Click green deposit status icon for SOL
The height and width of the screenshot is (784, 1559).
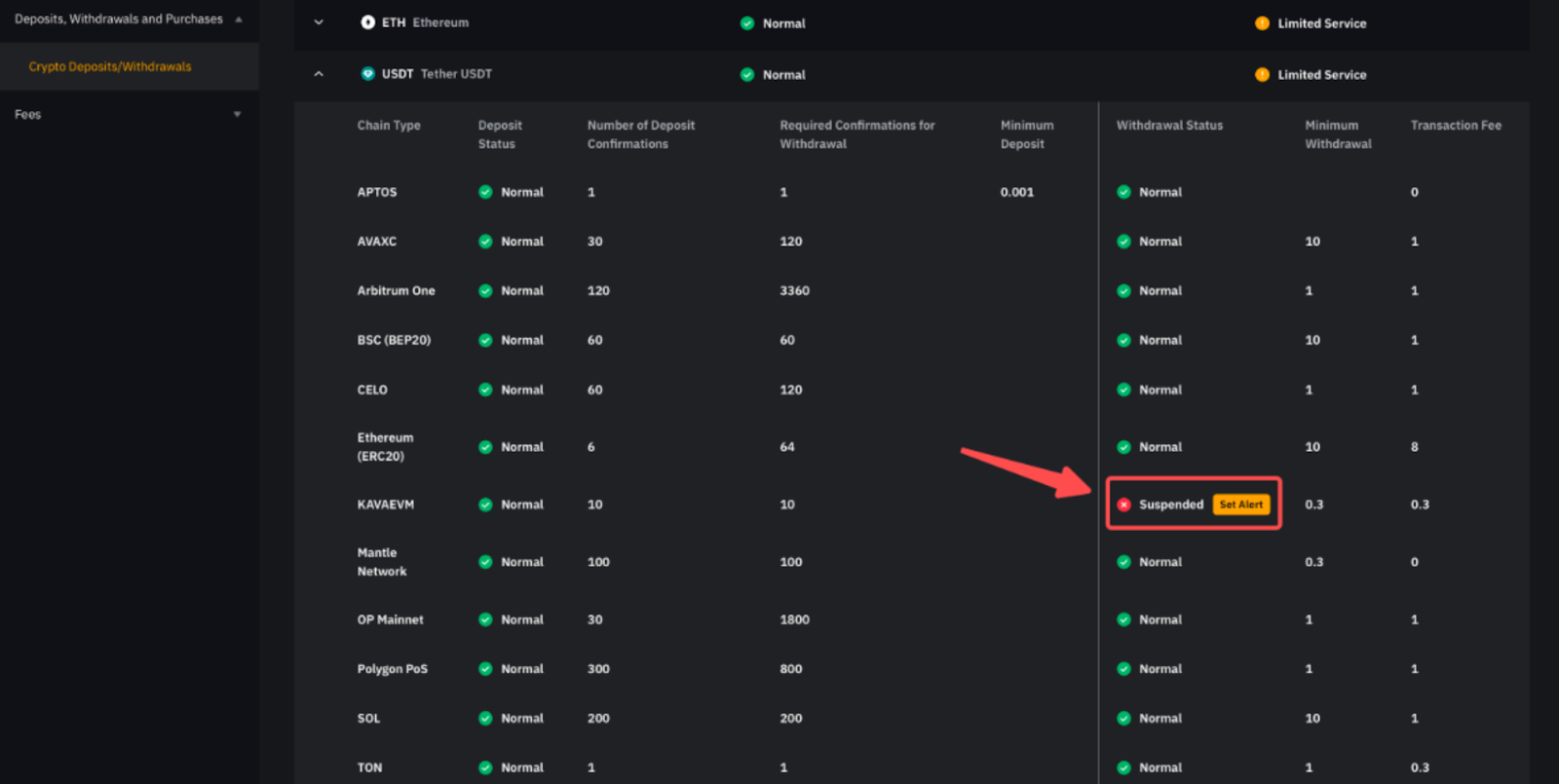485,719
